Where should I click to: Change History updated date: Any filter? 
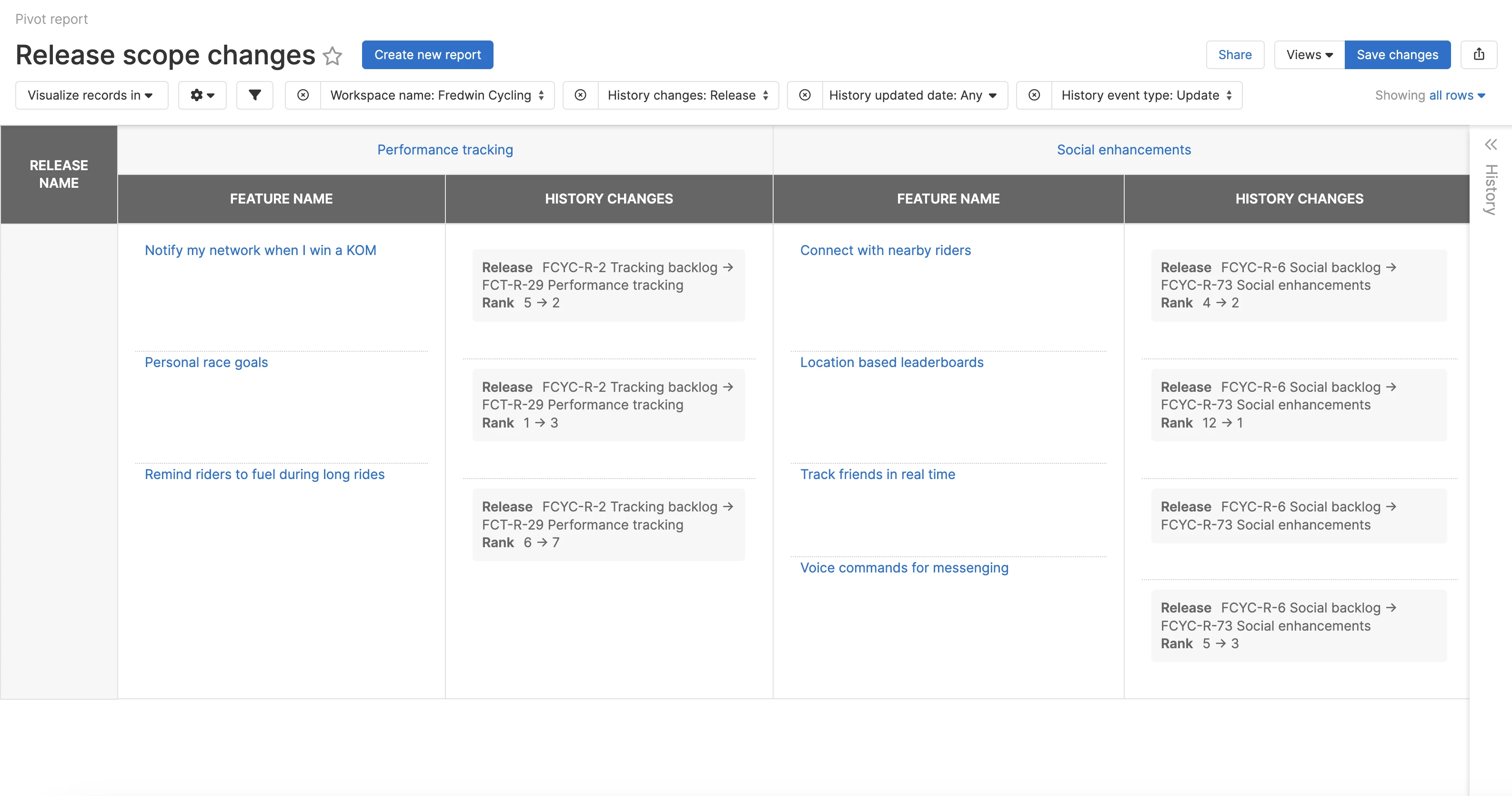[x=913, y=95]
